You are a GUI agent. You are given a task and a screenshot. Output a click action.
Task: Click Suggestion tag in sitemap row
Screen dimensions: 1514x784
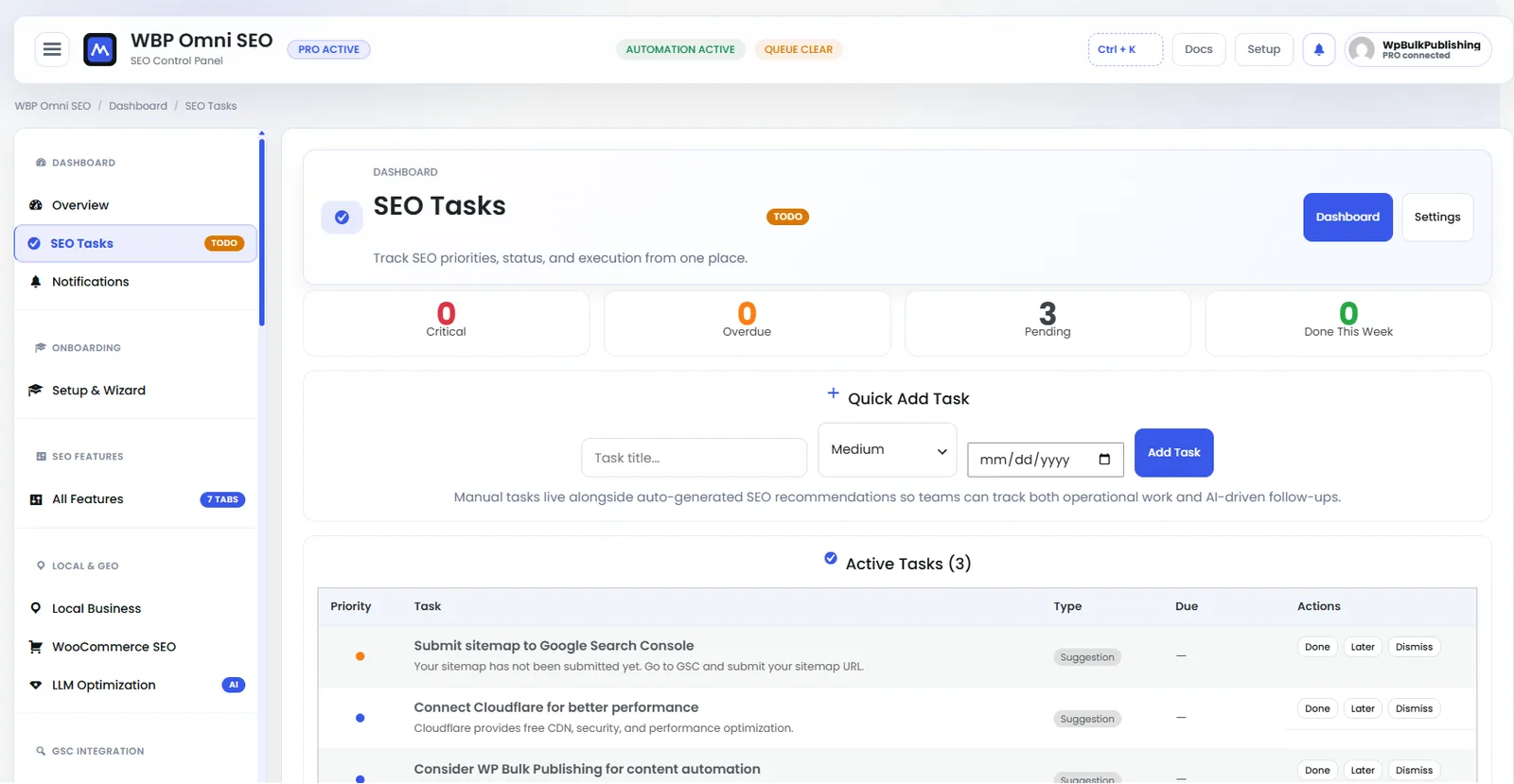coord(1087,657)
